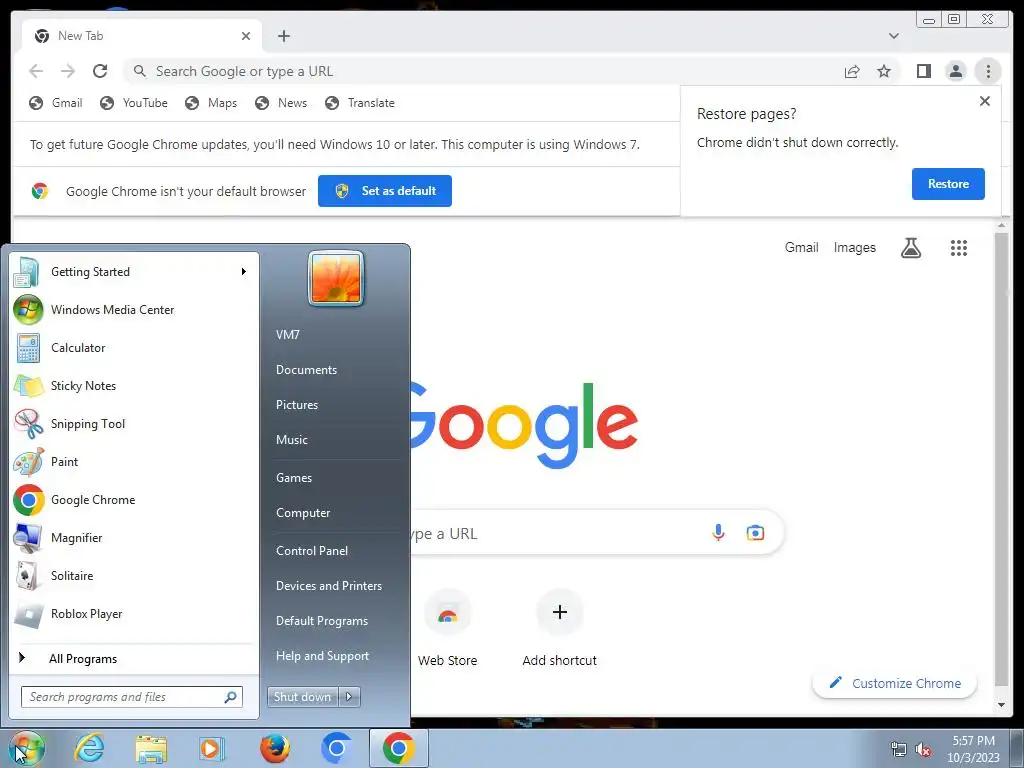The image size is (1024, 768).
Task: Open the Maps bookmark
Action: click(x=211, y=103)
